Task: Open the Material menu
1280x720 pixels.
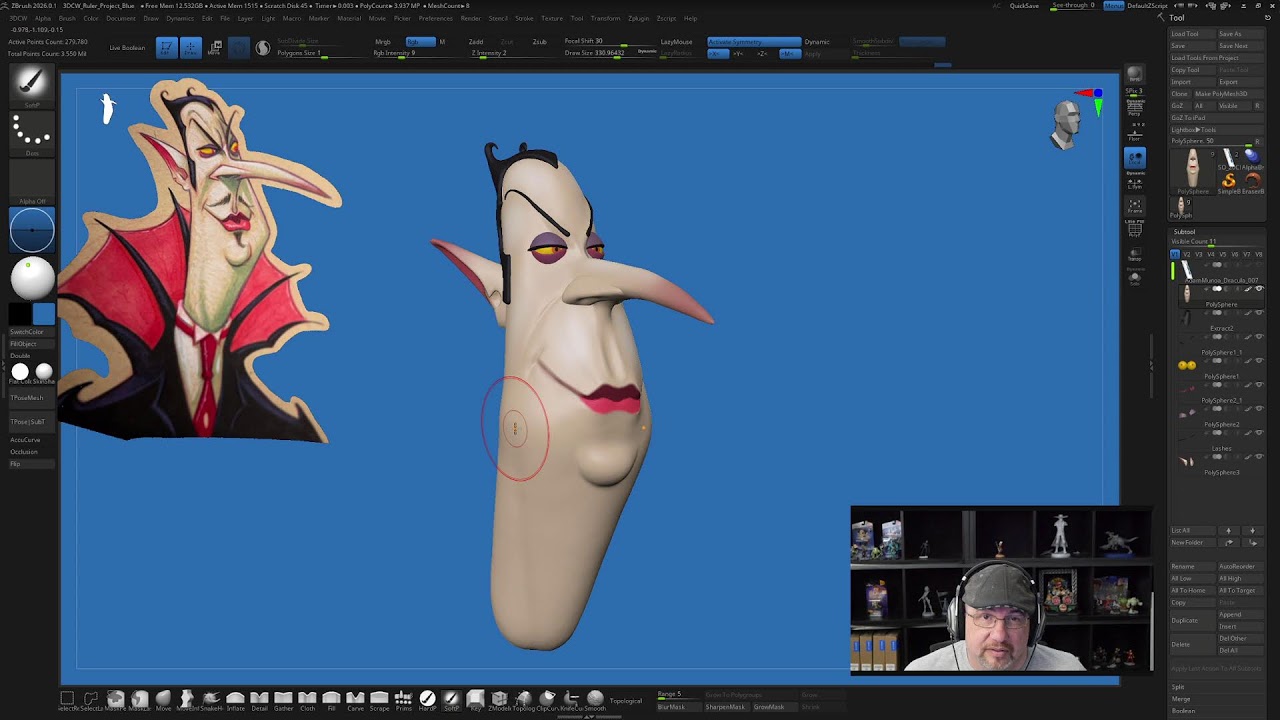Action: pos(349,18)
